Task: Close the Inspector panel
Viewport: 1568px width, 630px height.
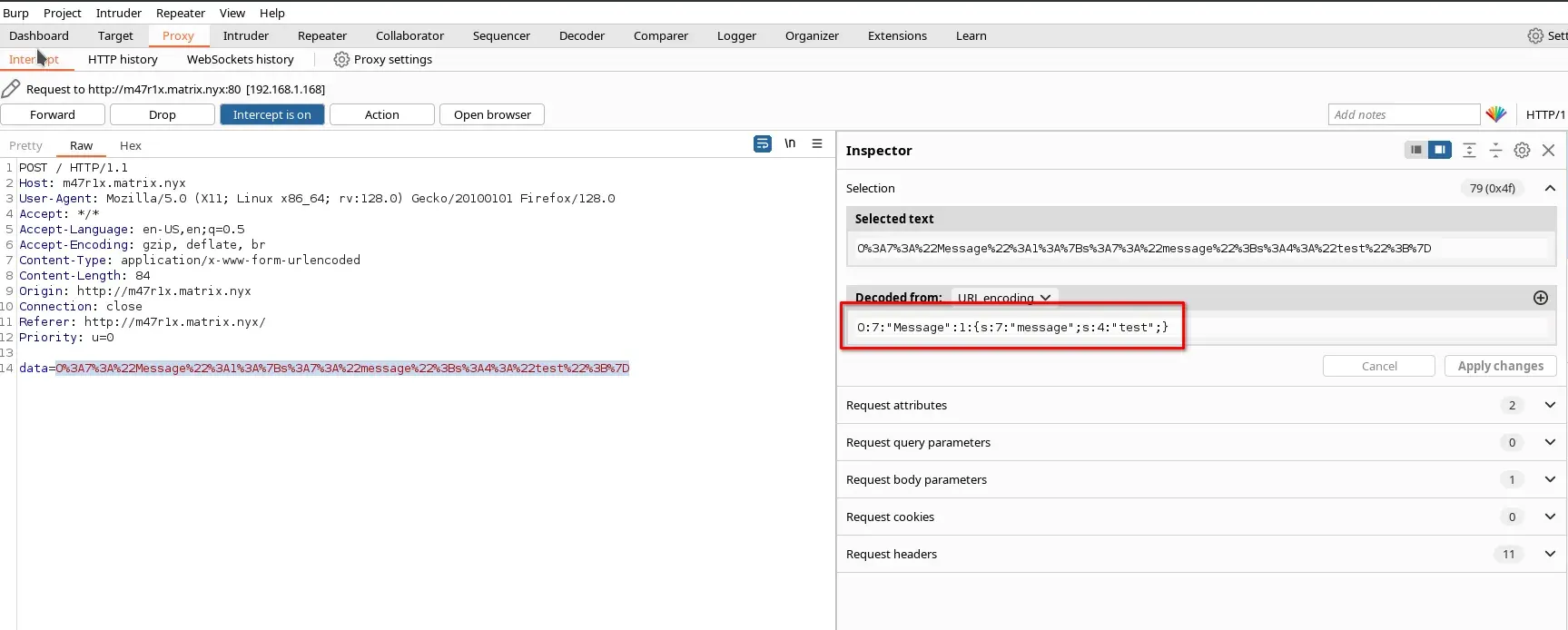Action: tap(1549, 150)
